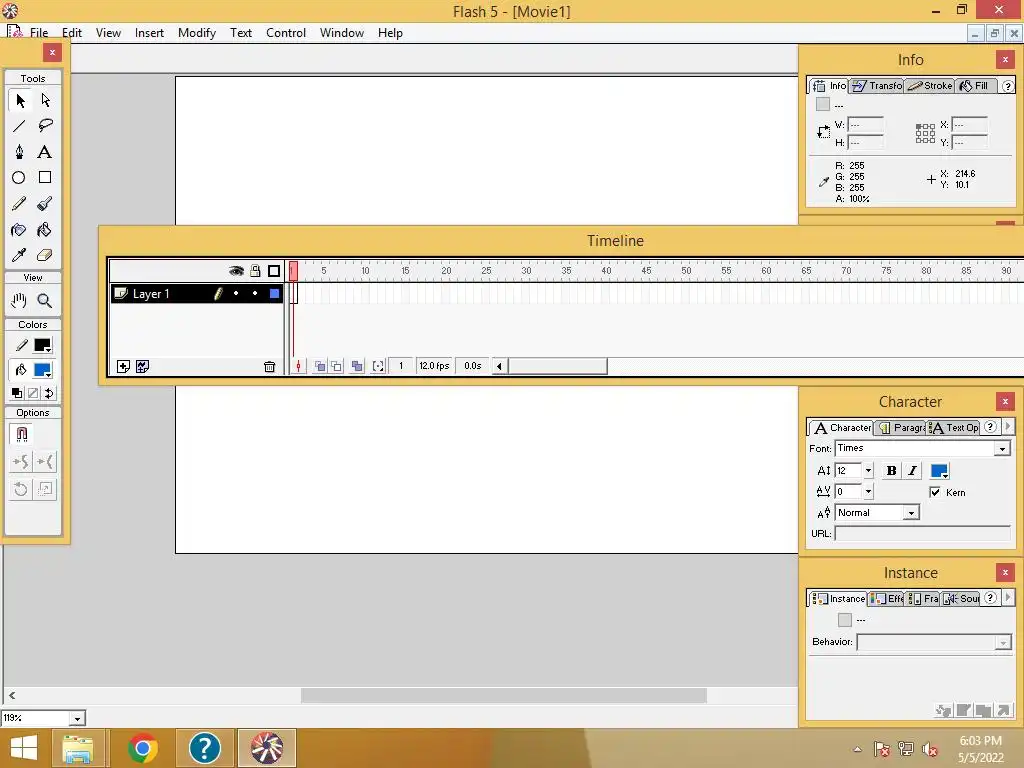
Task: Open the fill color swatch
Action: pos(42,371)
